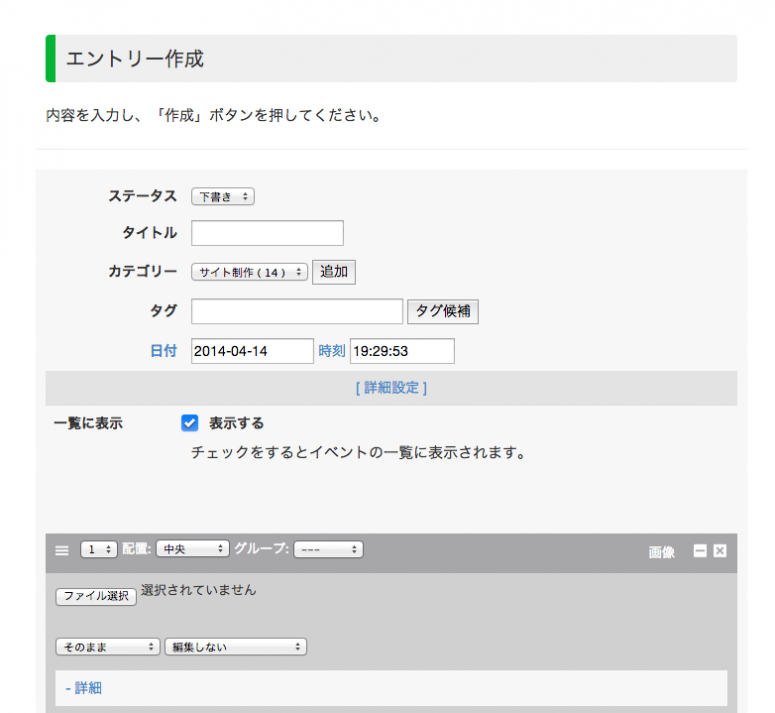Open the グループ dropdown
This screenshot has width=775, height=713.
click(328, 549)
